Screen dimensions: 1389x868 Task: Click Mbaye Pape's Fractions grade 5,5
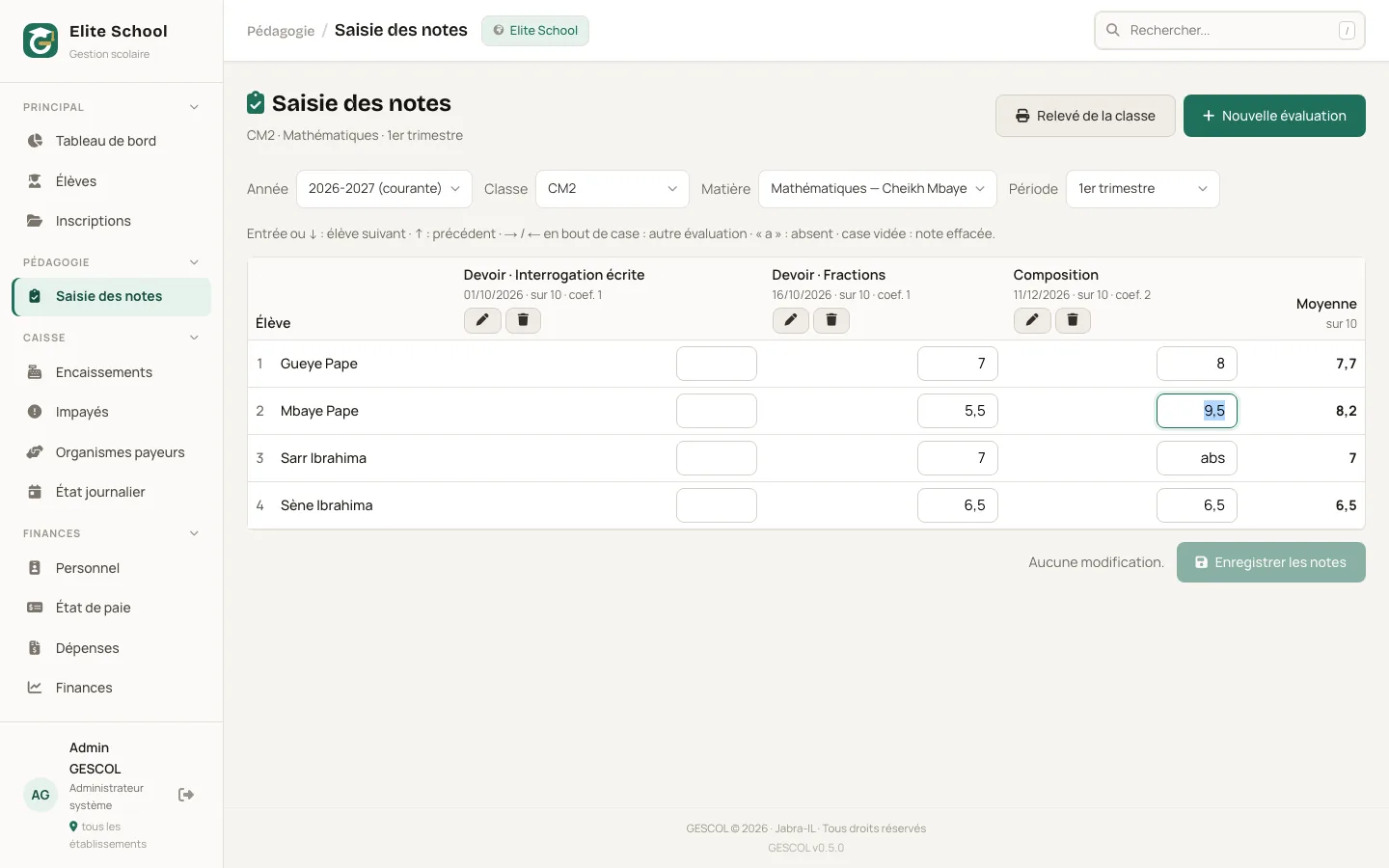point(958,411)
